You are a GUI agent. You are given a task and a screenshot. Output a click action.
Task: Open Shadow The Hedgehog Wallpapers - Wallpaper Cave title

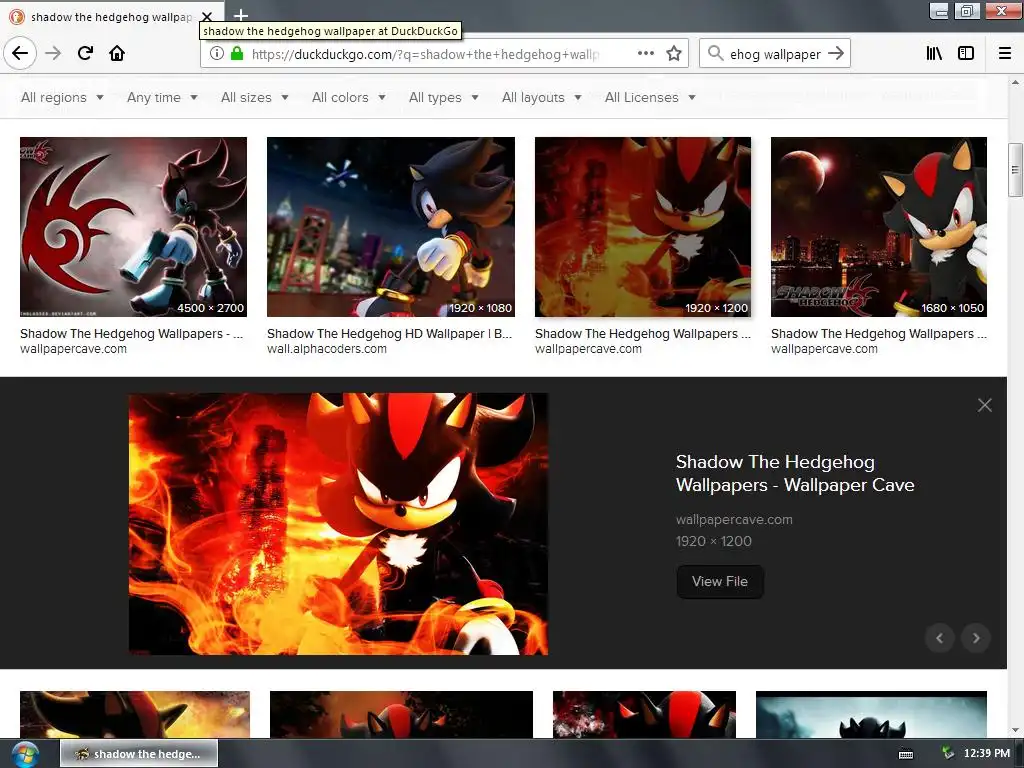point(795,473)
